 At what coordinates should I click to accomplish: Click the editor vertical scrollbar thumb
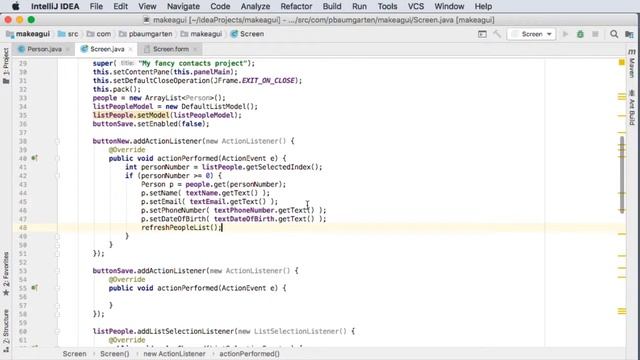[x=622, y=174]
